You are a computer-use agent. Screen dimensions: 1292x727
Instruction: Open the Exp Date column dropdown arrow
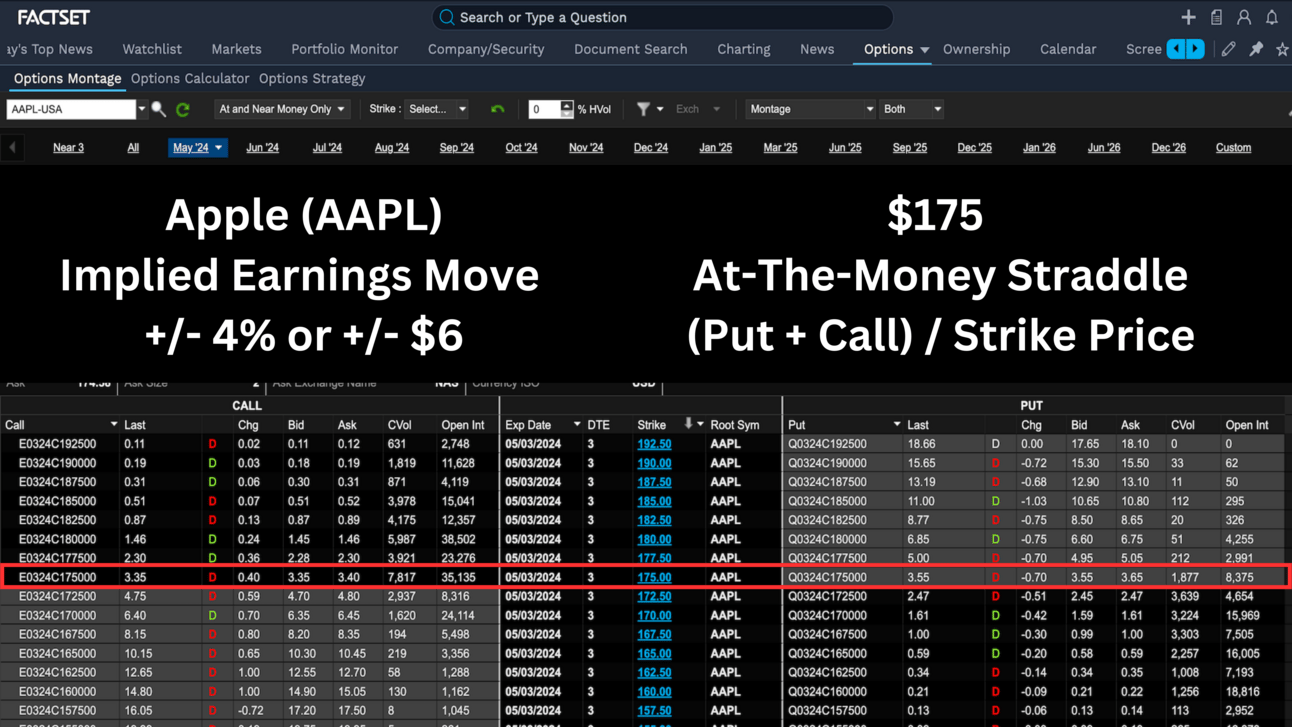point(577,425)
